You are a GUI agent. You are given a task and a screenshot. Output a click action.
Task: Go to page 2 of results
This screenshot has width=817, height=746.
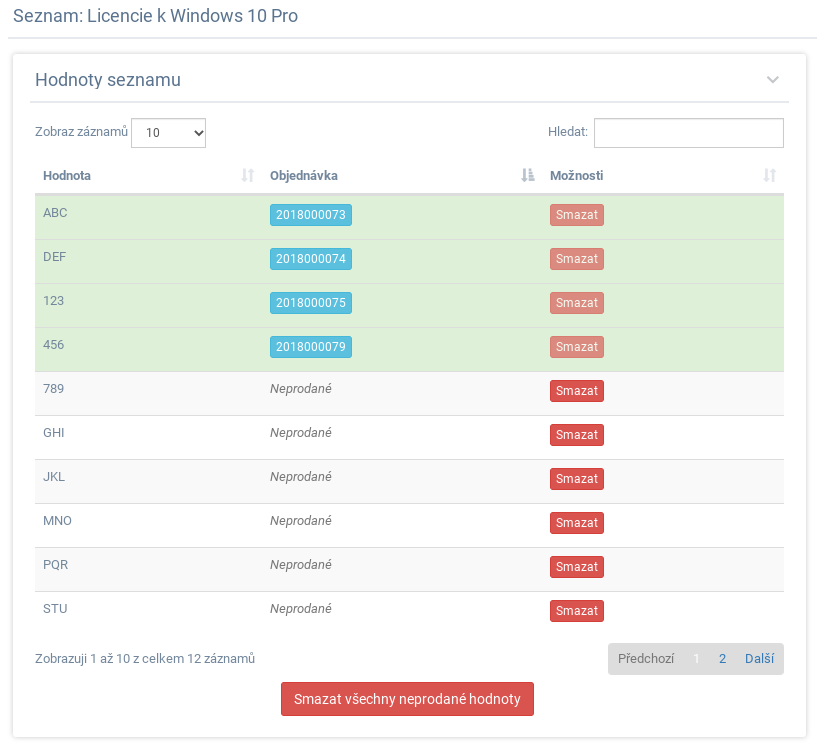(x=722, y=659)
